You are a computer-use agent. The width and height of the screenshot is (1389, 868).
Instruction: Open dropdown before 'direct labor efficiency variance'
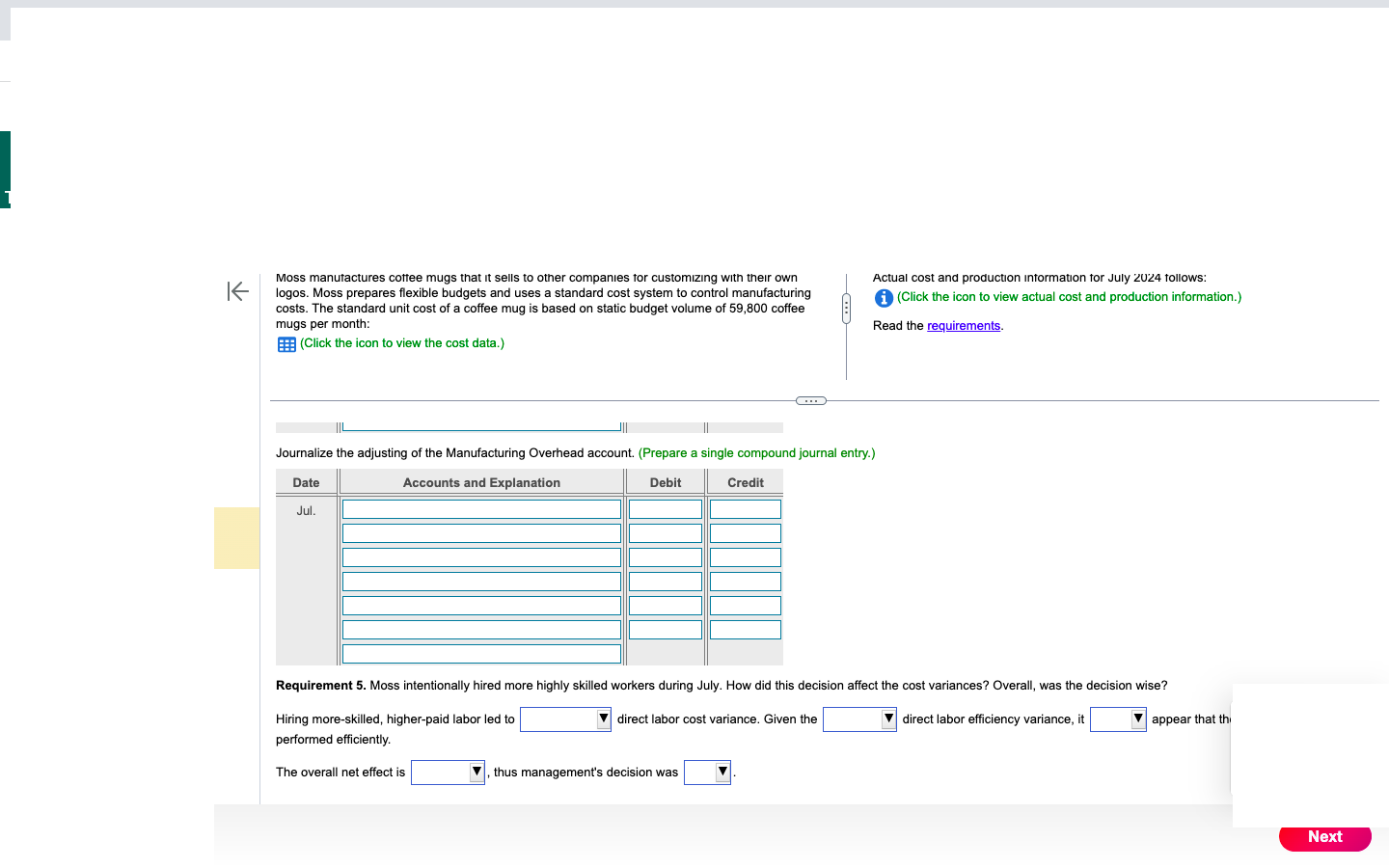tap(859, 719)
